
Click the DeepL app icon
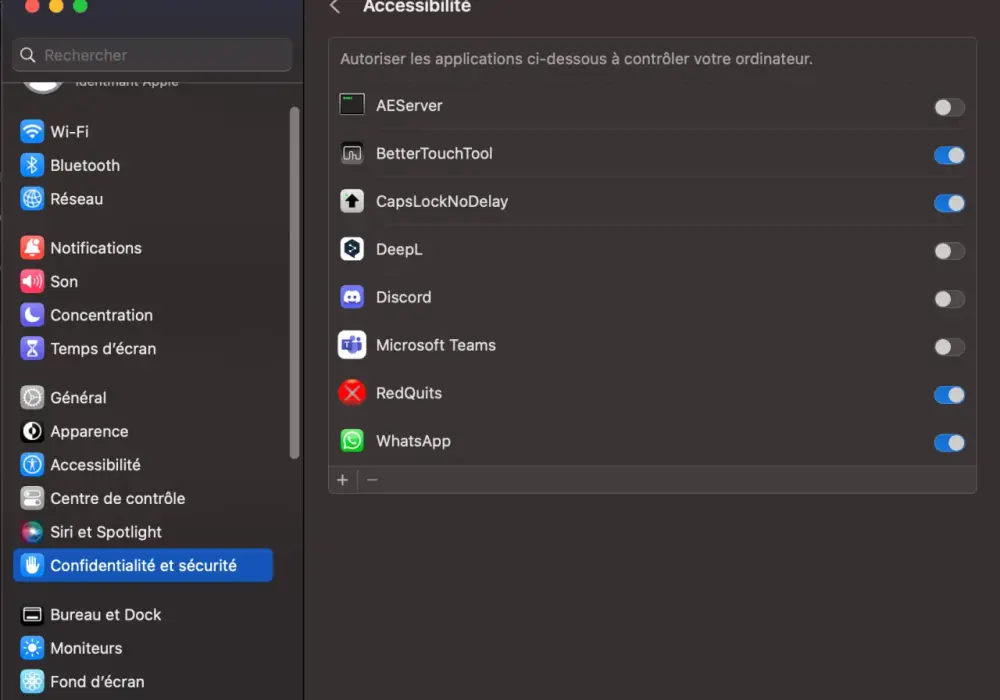point(351,249)
